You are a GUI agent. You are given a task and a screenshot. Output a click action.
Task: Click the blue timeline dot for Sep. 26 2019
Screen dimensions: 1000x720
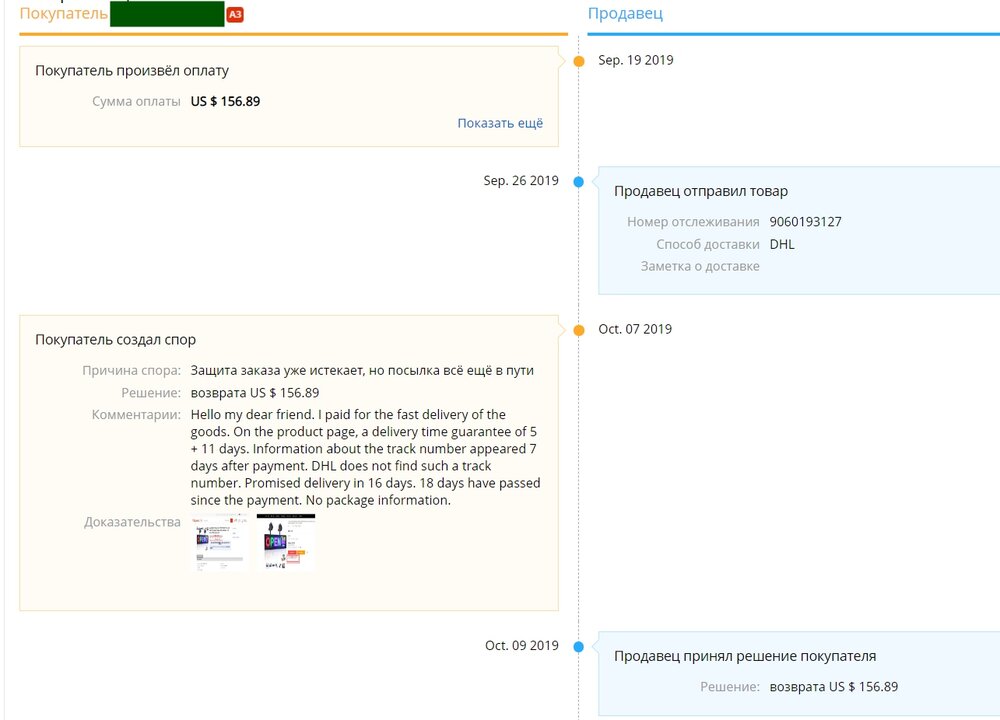[x=578, y=182]
